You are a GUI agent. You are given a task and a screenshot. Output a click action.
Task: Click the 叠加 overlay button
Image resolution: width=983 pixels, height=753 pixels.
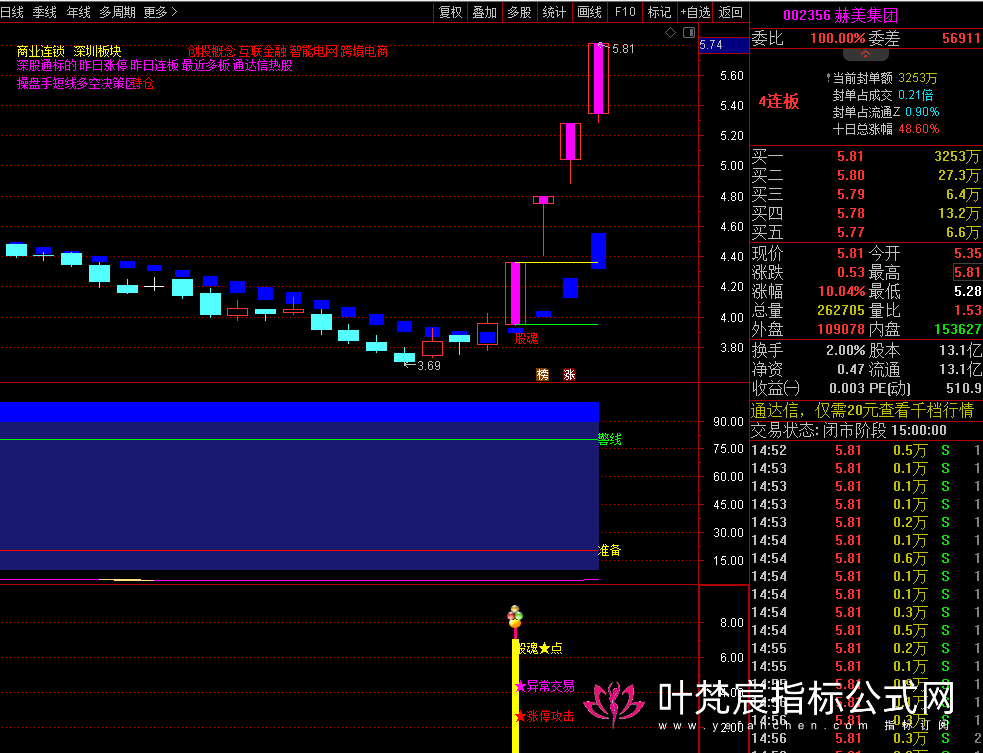click(x=485, y=12)
